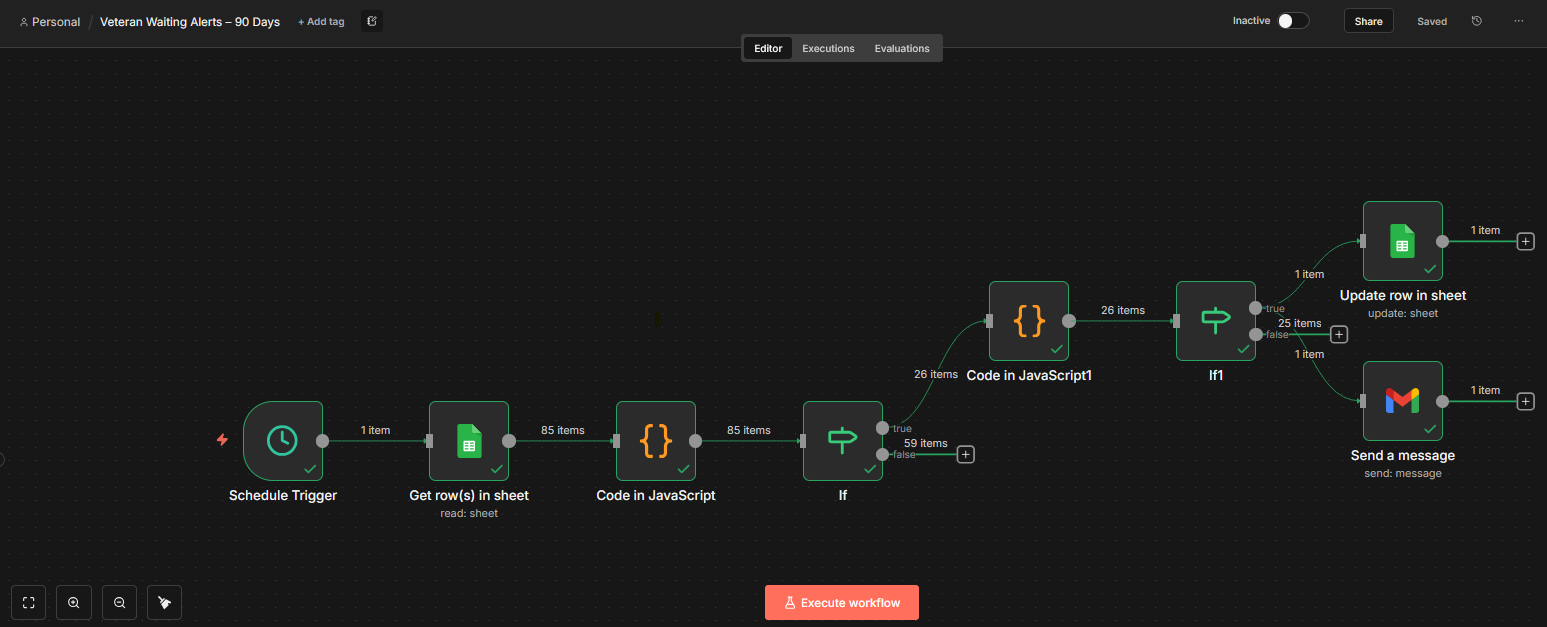Click the Share button

1368,21
